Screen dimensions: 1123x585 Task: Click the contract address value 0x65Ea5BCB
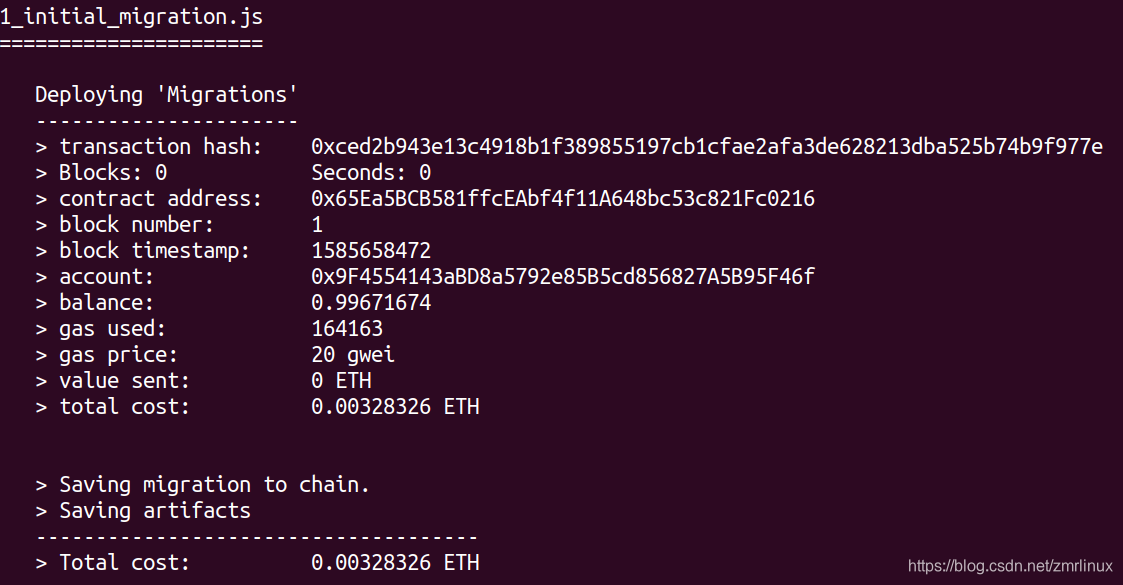[x=563, y=198]
